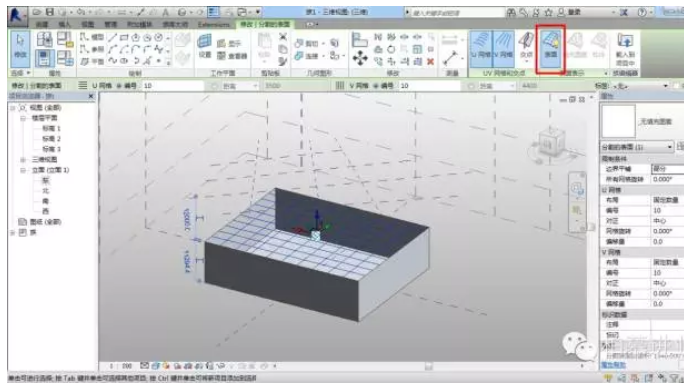
Task: Click the work plane Viewer (查看器) button
Action: (x=232, y=56)
